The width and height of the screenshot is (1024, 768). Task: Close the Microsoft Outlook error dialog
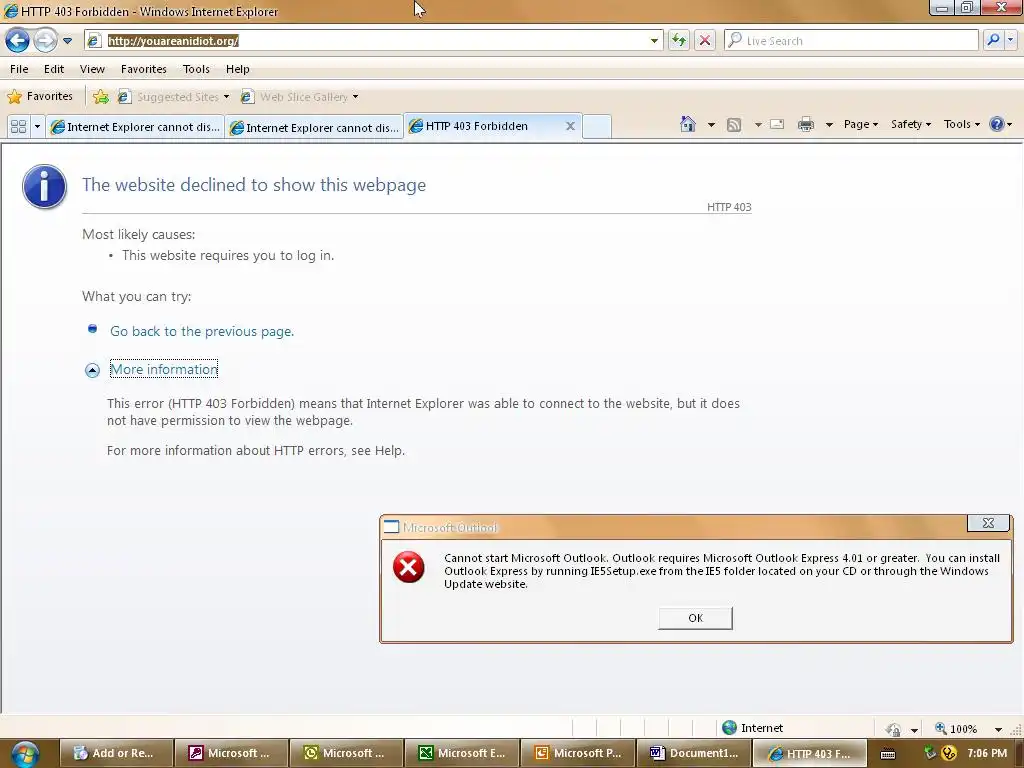point(988,523)
